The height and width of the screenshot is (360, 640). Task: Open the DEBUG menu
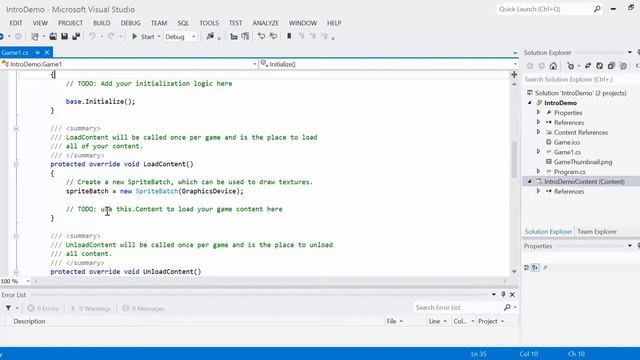pos(131,23)
